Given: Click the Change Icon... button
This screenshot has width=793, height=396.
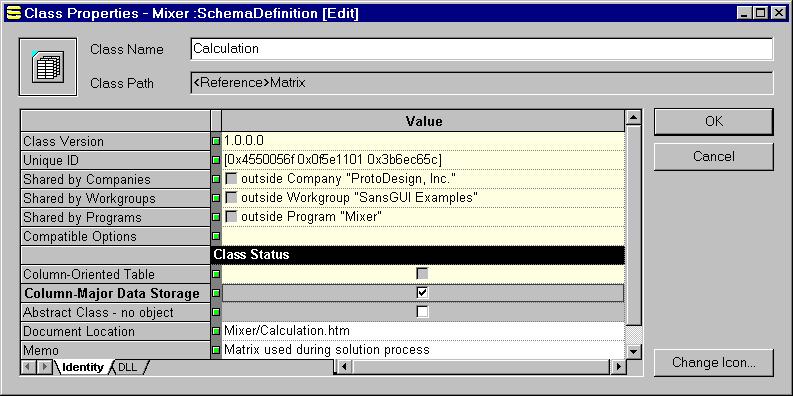Looking at the screenshot, I should click(x=714, y=363).
